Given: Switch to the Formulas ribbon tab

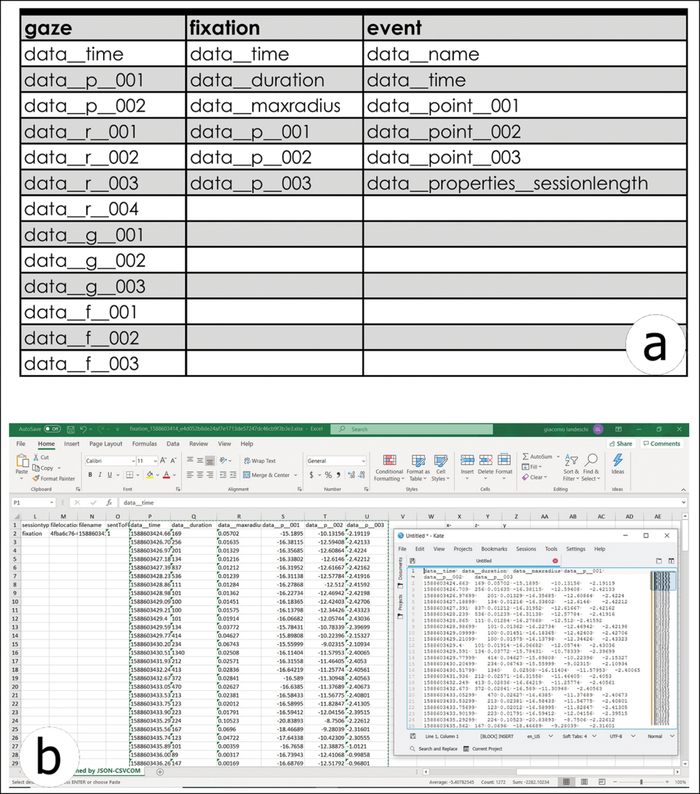Looking at the screenshot, I should pyautogui.click(x=144, y=444).
